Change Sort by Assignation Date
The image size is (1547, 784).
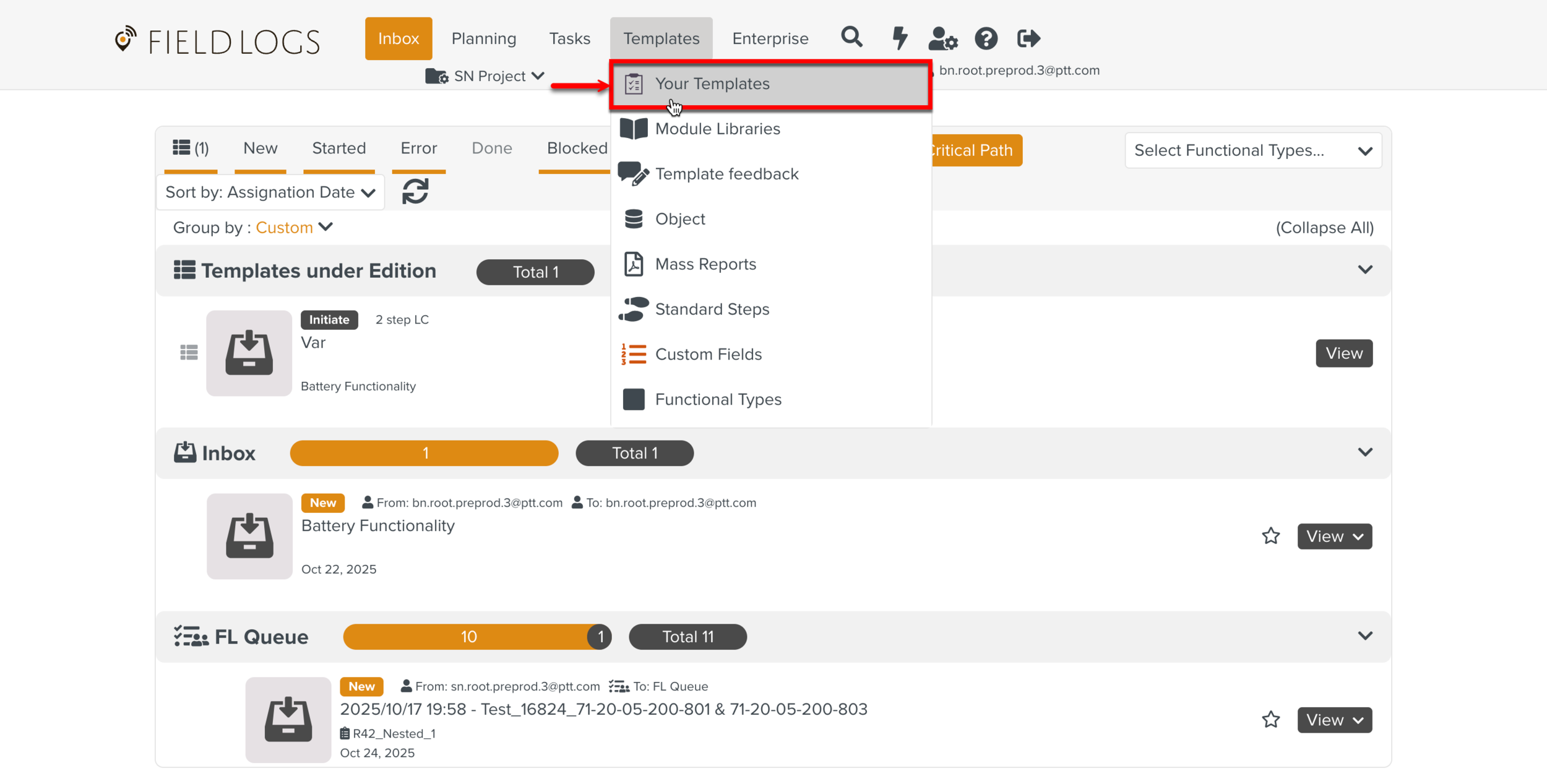[x=270, y=192]
